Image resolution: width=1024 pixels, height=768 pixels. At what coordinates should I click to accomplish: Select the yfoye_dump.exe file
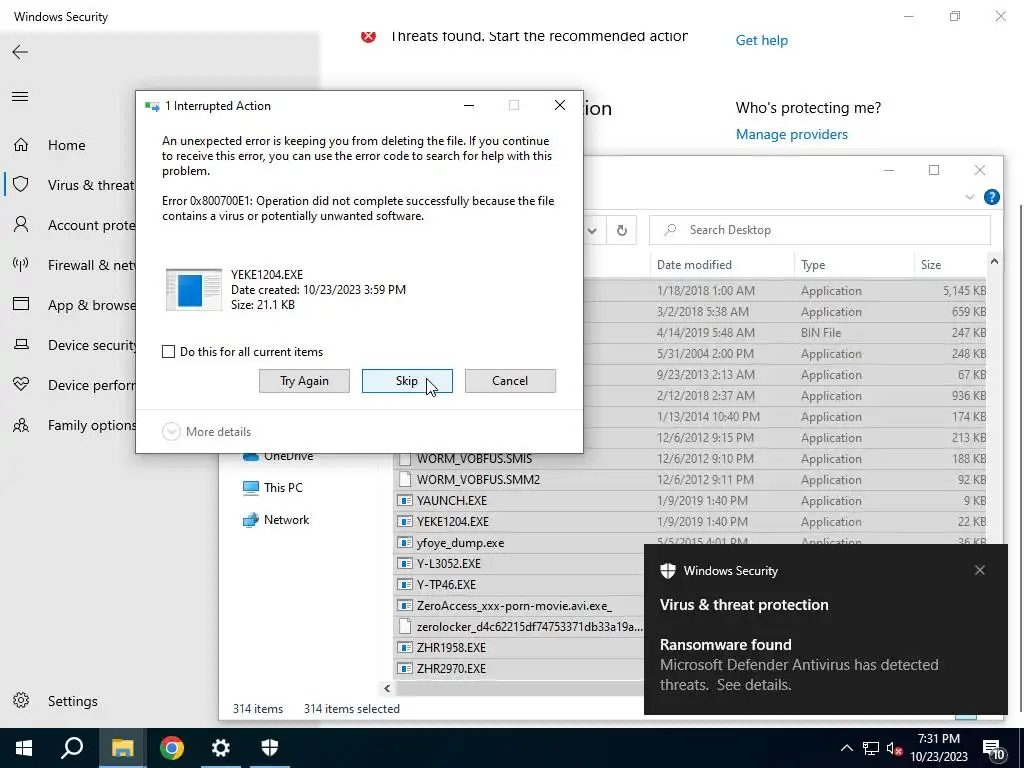[x=460, y=543]
